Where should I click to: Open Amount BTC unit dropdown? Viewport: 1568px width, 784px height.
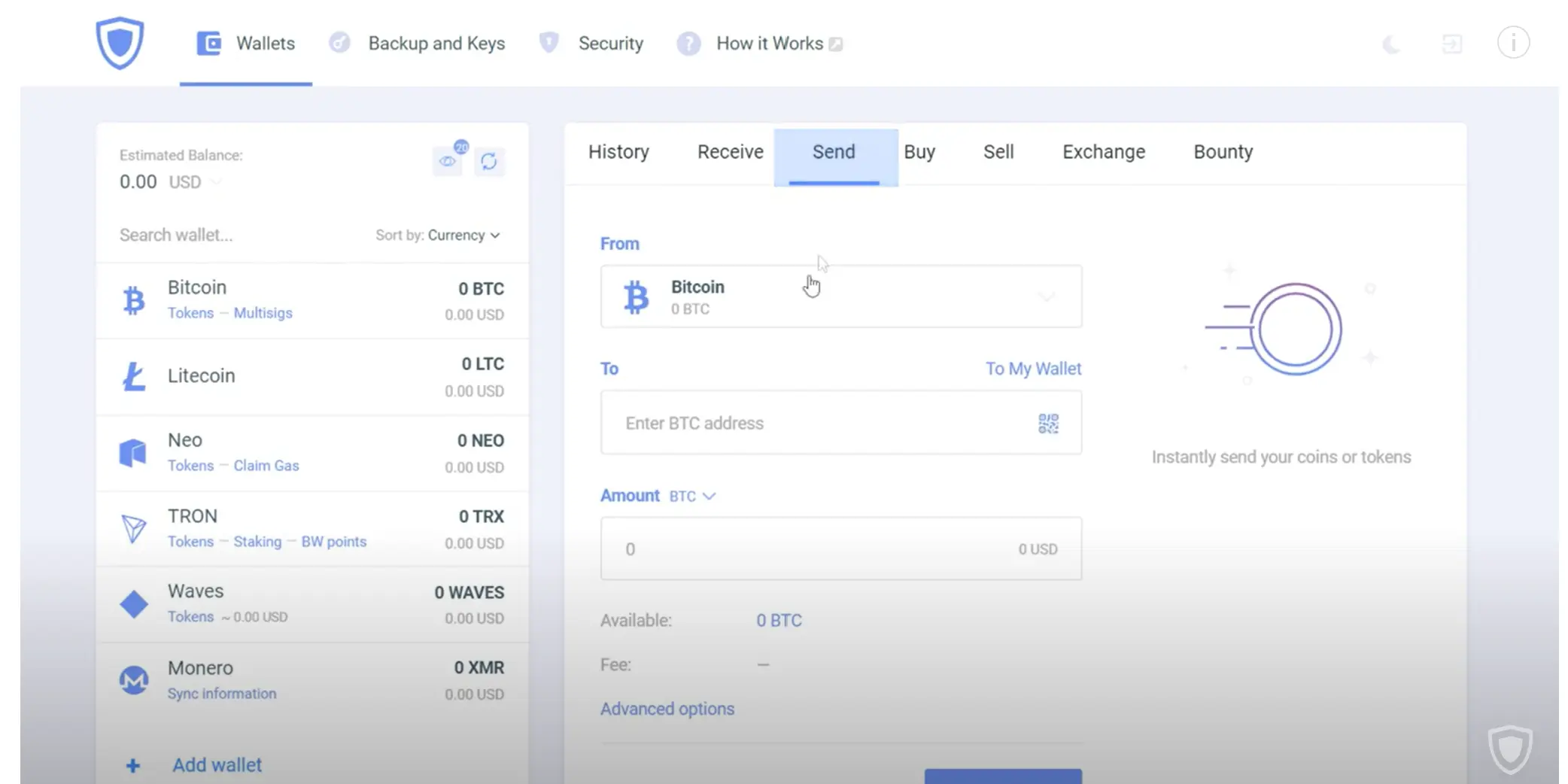tap(692, 497)
